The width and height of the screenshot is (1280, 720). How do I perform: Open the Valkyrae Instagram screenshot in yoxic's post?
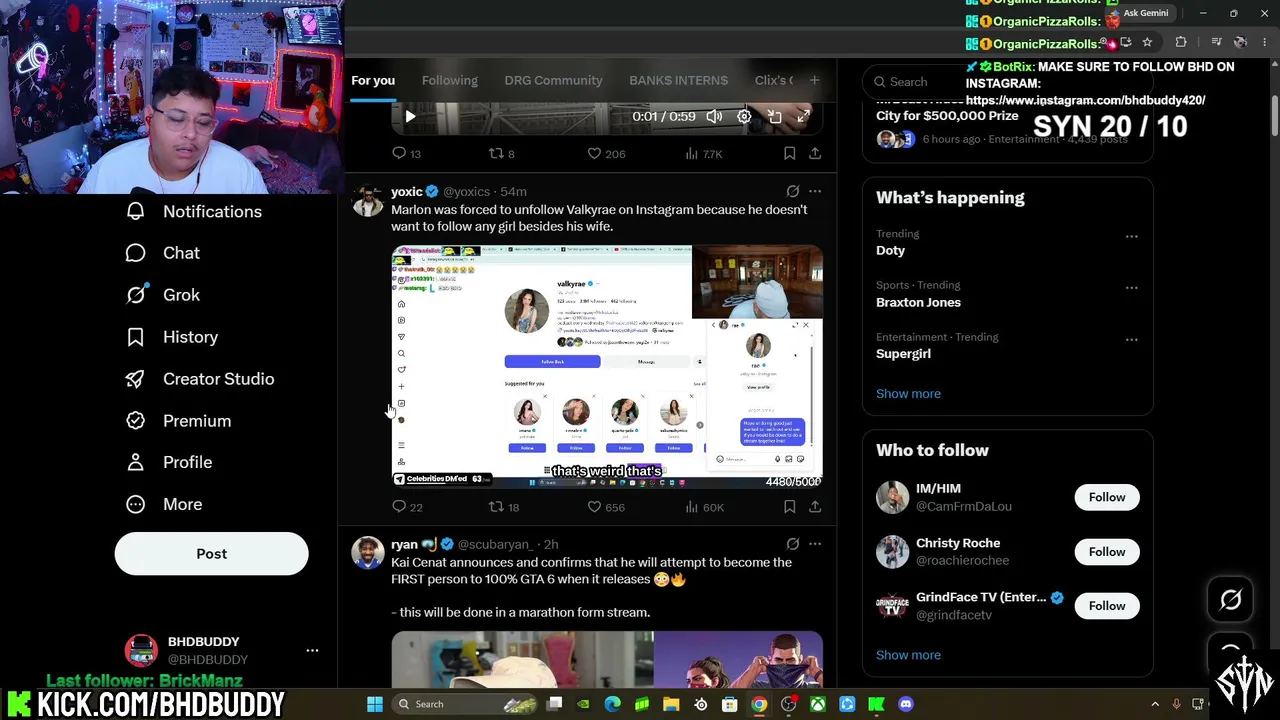pos(607,367)
